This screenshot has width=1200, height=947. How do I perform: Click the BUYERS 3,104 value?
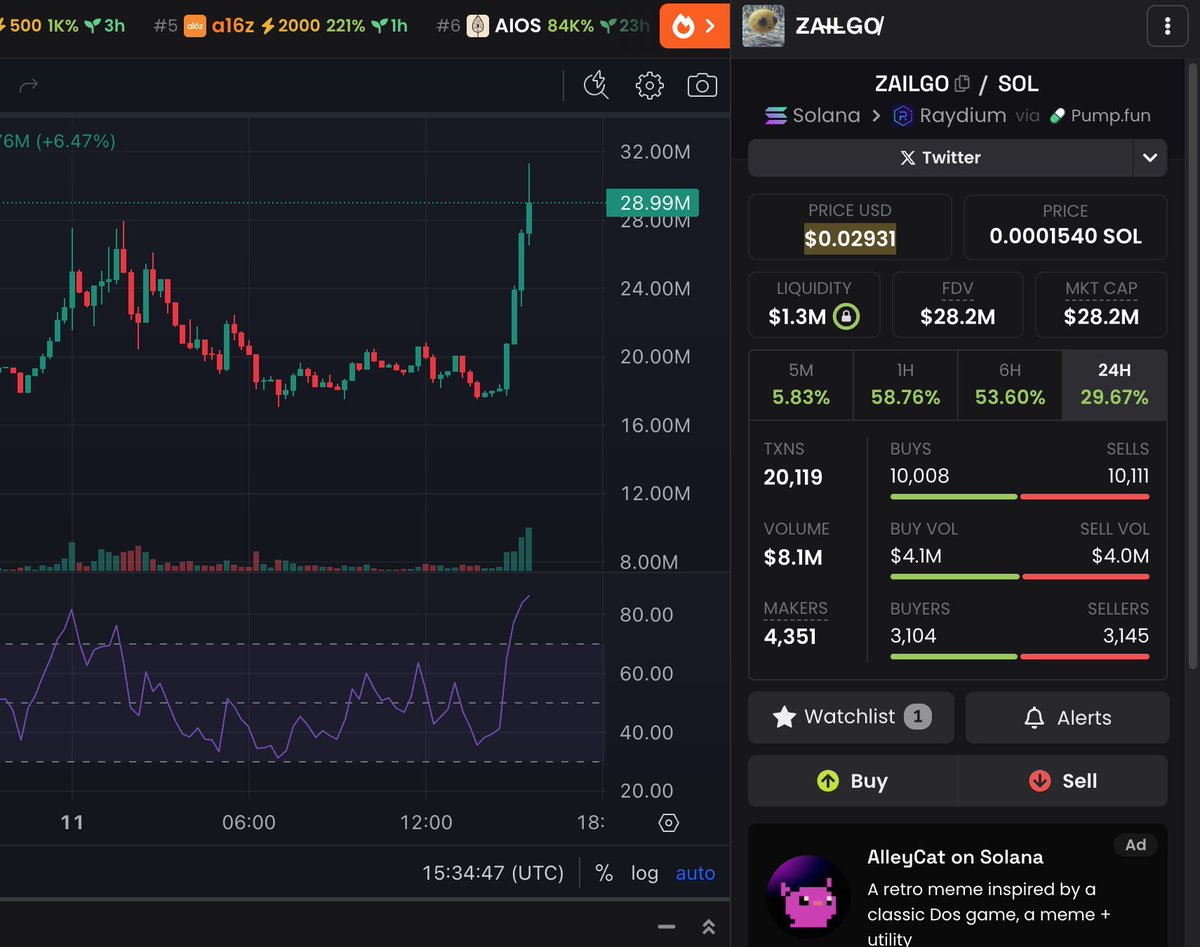click(913, 636)
